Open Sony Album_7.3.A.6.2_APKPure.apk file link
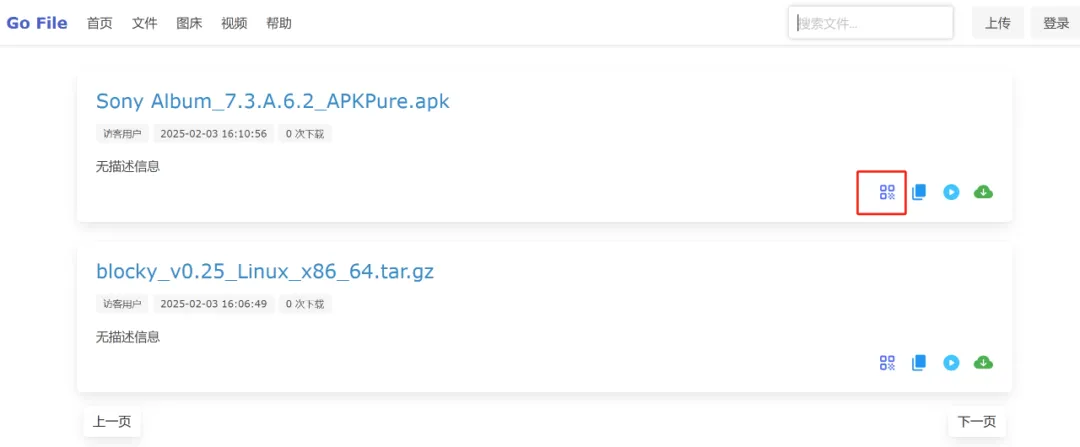Viewport: 1080px width, 447px height. (x=273, y=101)
